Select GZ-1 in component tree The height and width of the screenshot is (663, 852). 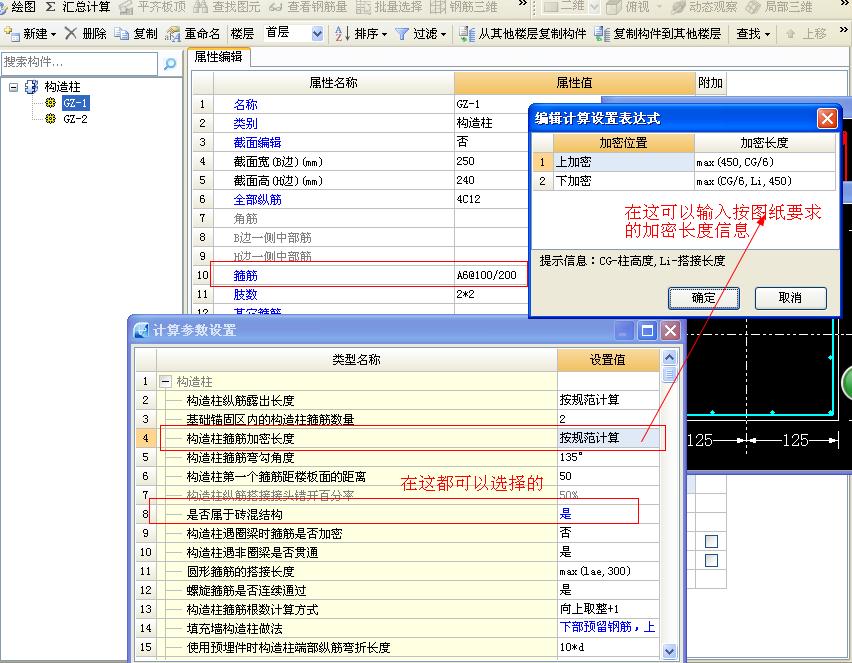[75, 103]
